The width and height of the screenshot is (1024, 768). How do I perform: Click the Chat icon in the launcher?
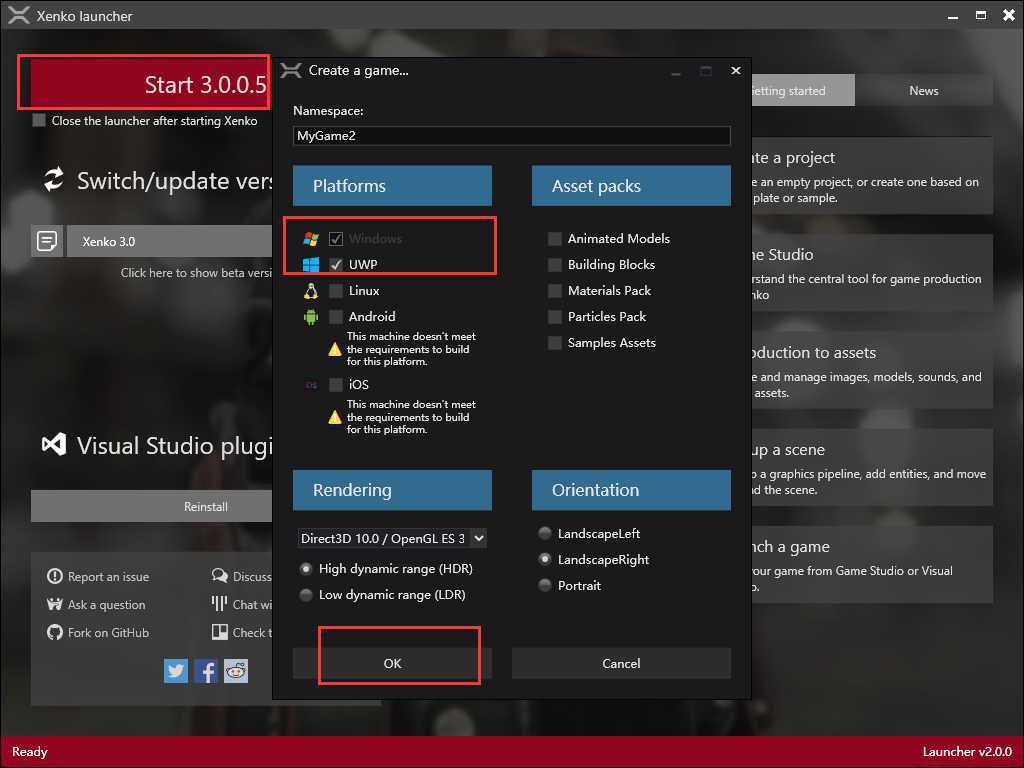219,603
